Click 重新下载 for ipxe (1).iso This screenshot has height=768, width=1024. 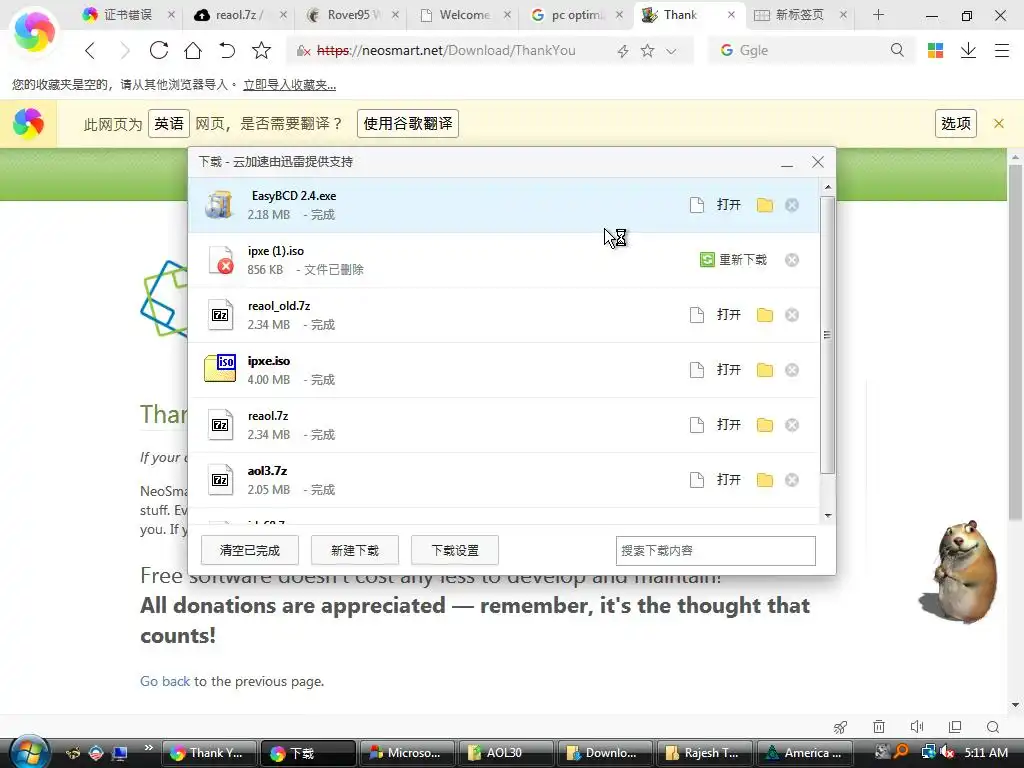click(733, 260)
